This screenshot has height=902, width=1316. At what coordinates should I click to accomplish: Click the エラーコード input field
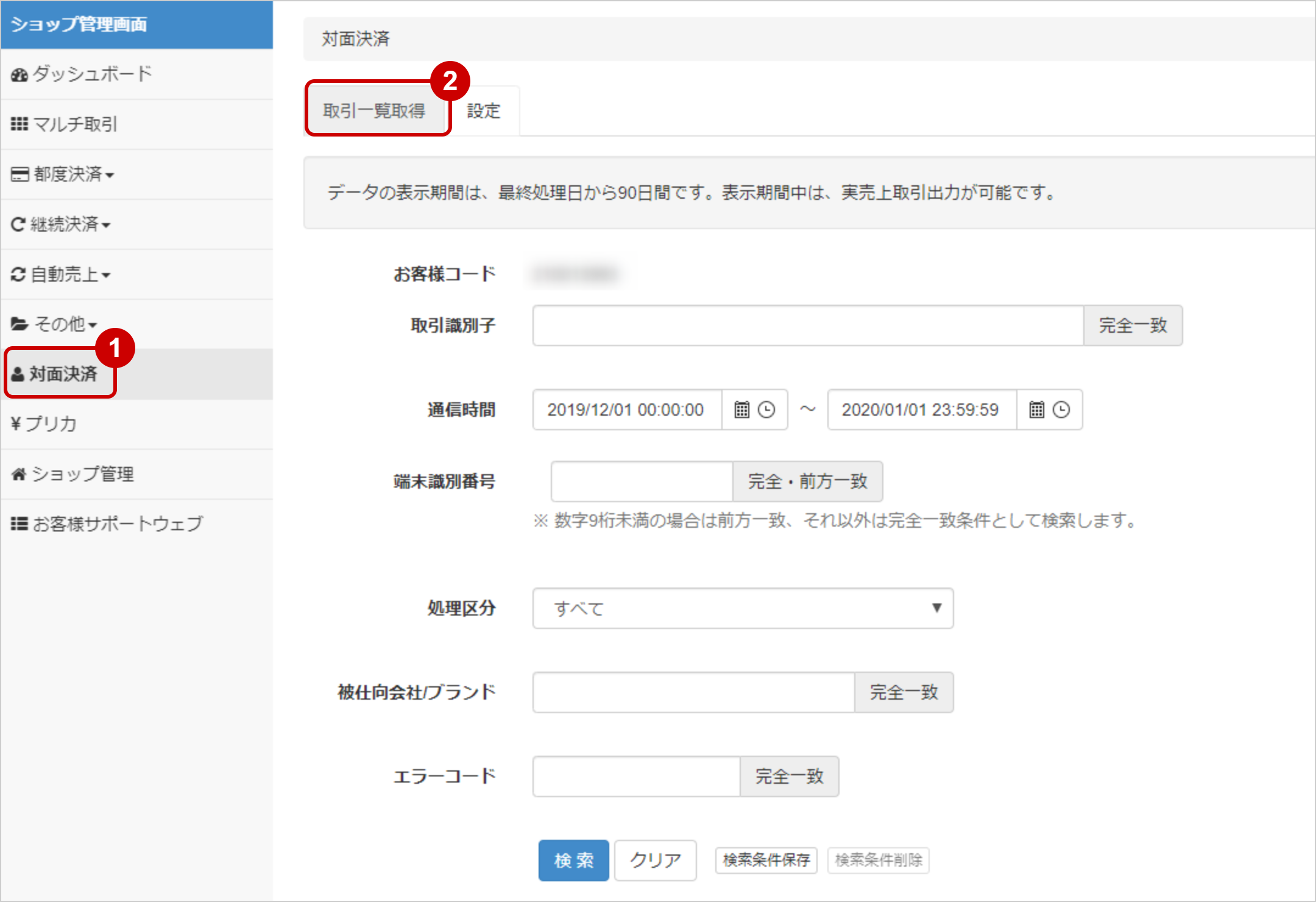pyautogui.click(x=636, y=776)
